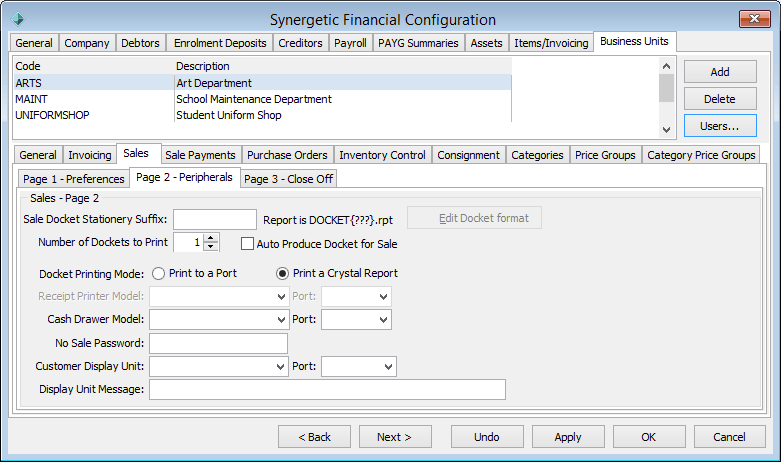Open the Debtors tab
The height and width of the screenshot is (462, 781).
coord(140,43)
